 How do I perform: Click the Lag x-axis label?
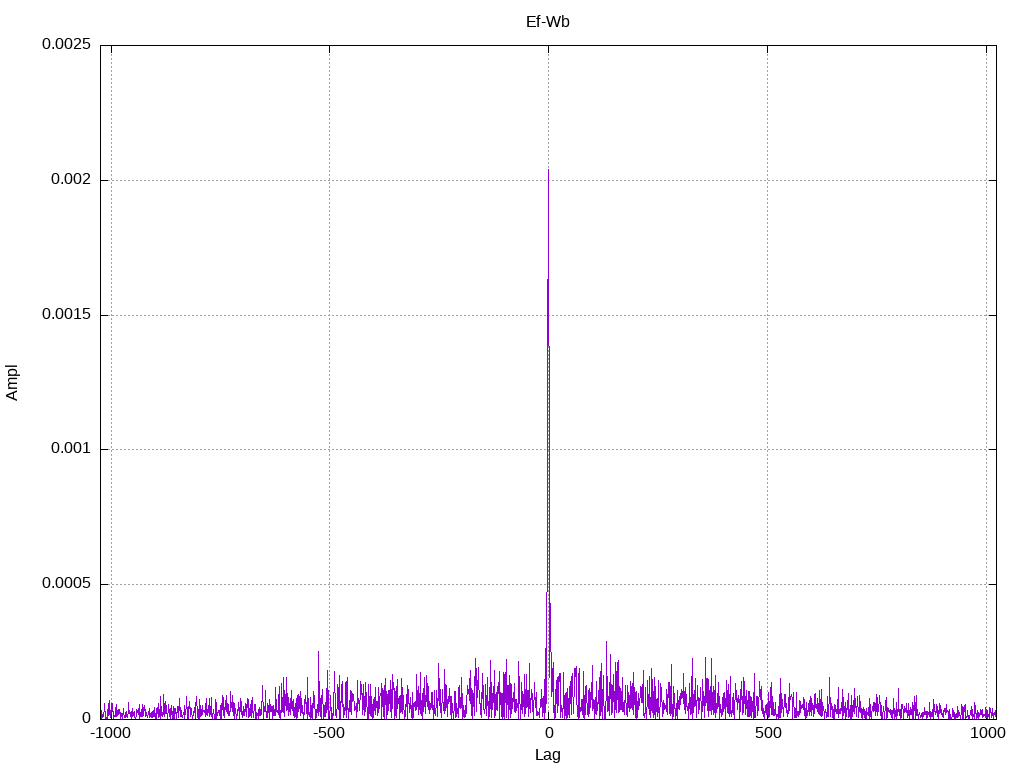(547, 755)
